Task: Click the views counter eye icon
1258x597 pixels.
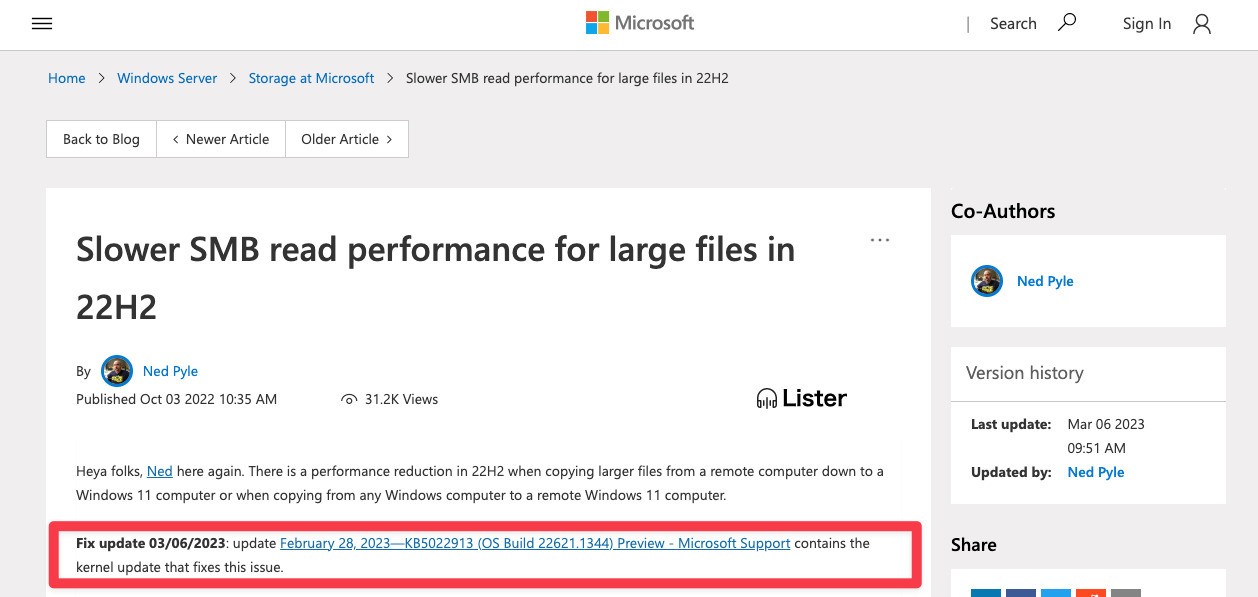Action: [x=349, y=399]
